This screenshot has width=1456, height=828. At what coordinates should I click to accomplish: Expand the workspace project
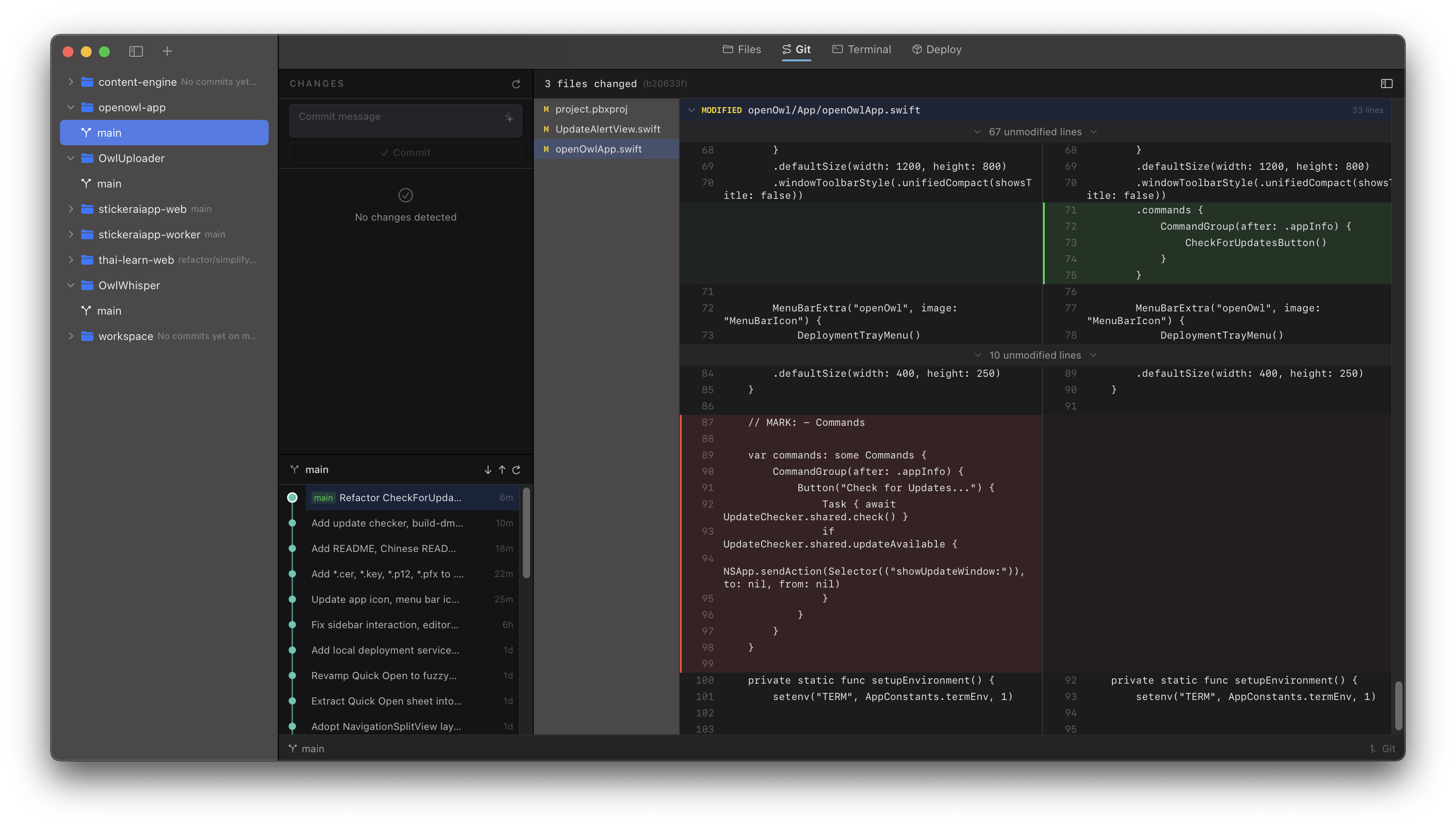pyautogui.click(x=70, y=336)
